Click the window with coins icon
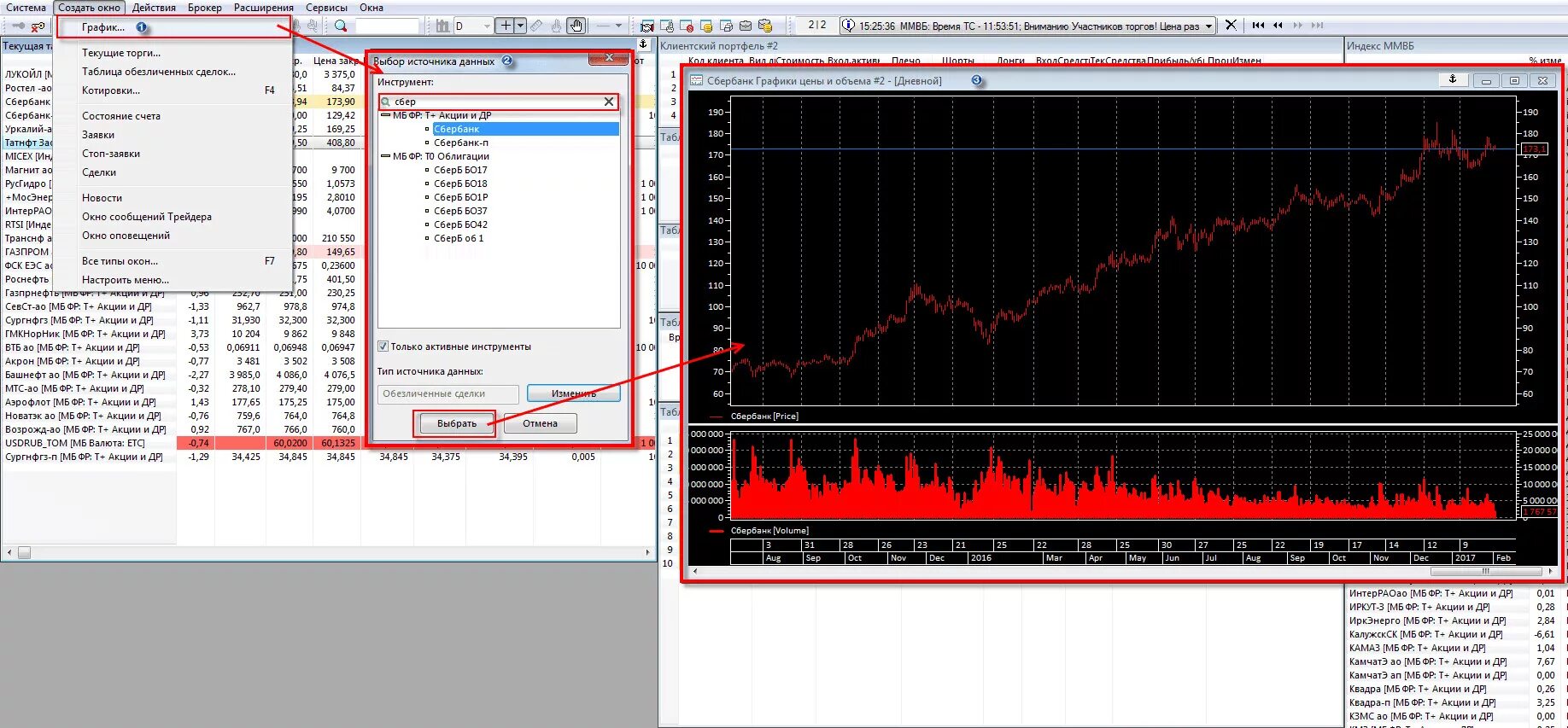Screen dimensions: 1568x728 tap(706, 26)
